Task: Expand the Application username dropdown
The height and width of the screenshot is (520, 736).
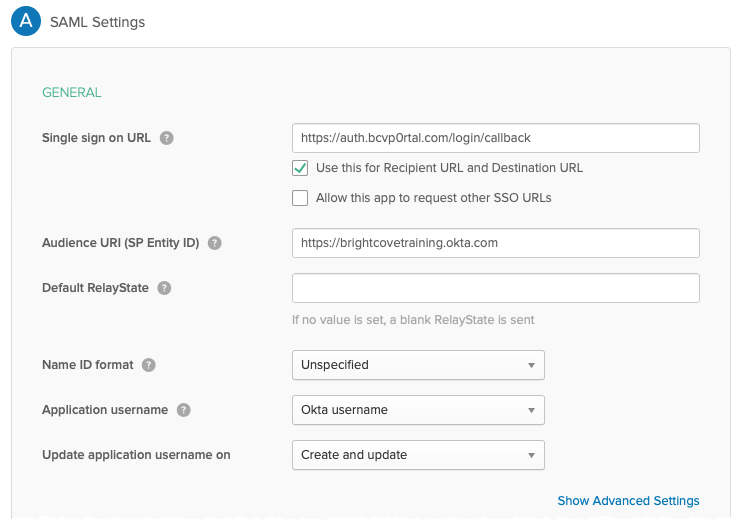Action: [x=418, y=410]
